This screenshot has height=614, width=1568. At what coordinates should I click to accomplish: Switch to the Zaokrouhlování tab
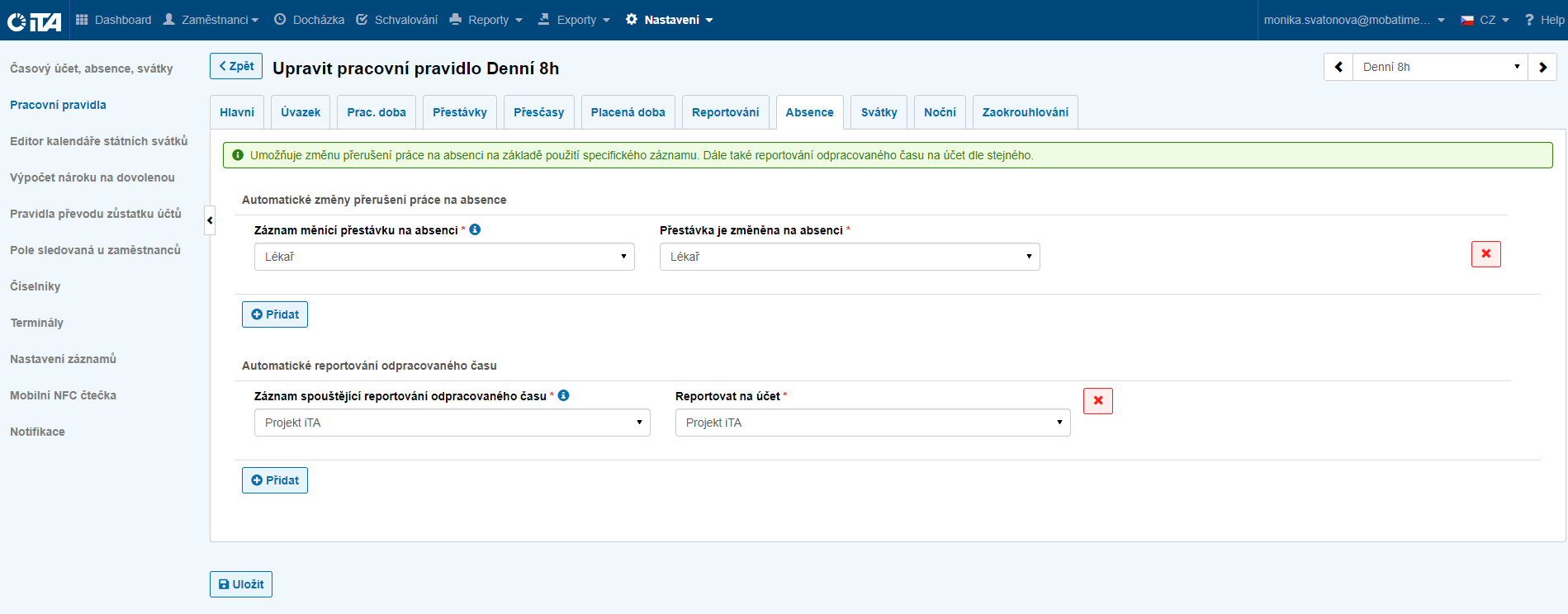coord(1025,112)
